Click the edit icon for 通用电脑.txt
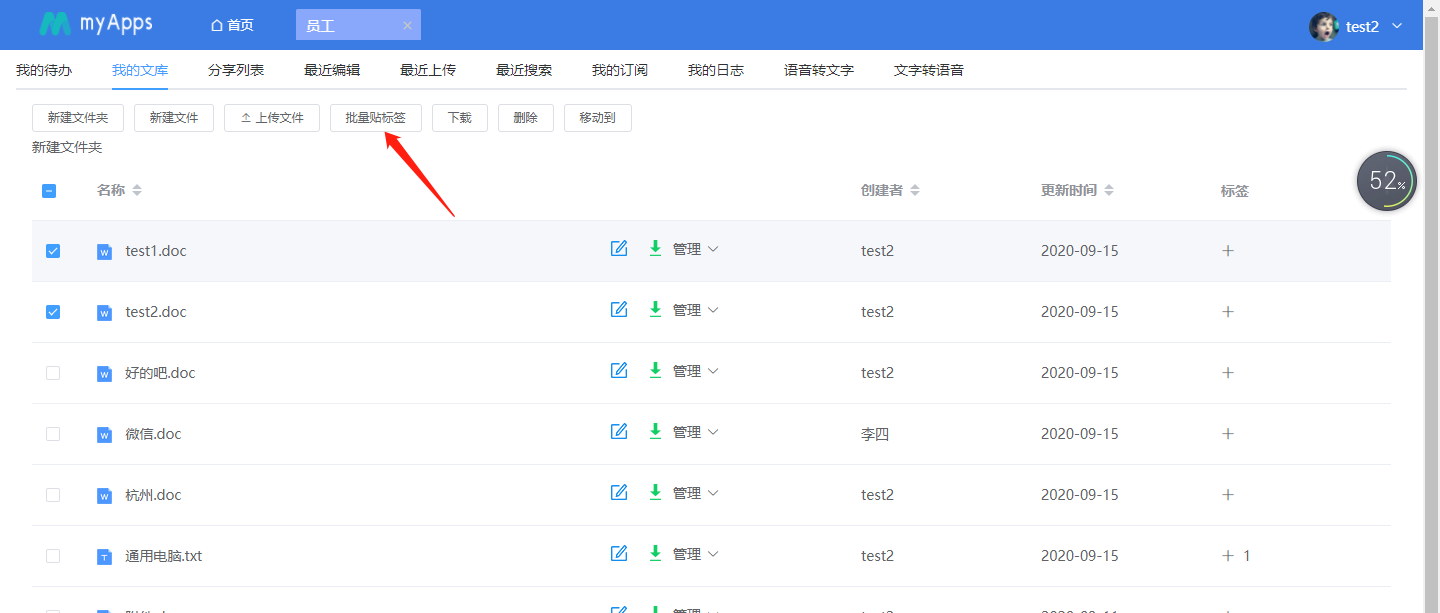 coord(619,553)
